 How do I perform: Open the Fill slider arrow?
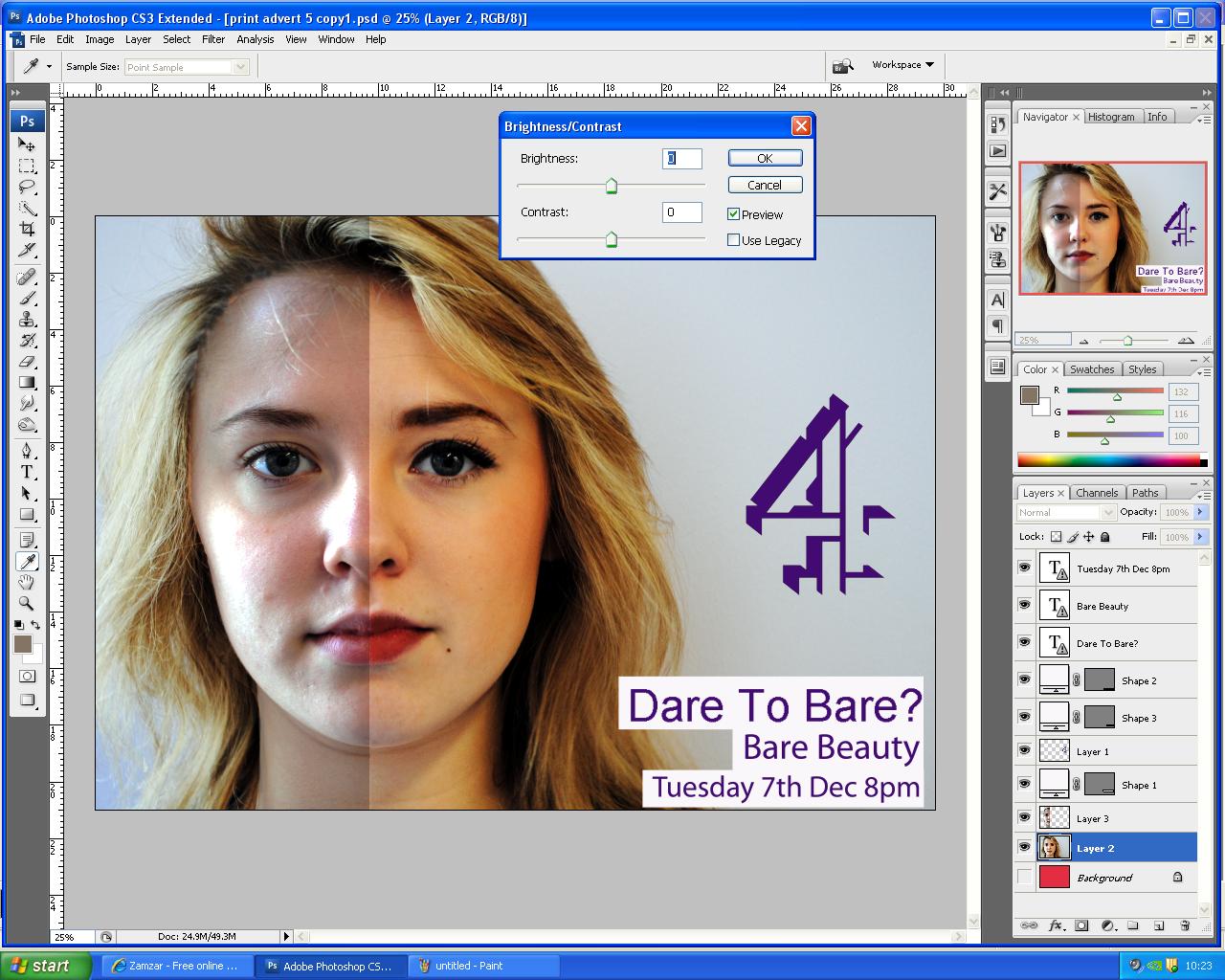1200,537
